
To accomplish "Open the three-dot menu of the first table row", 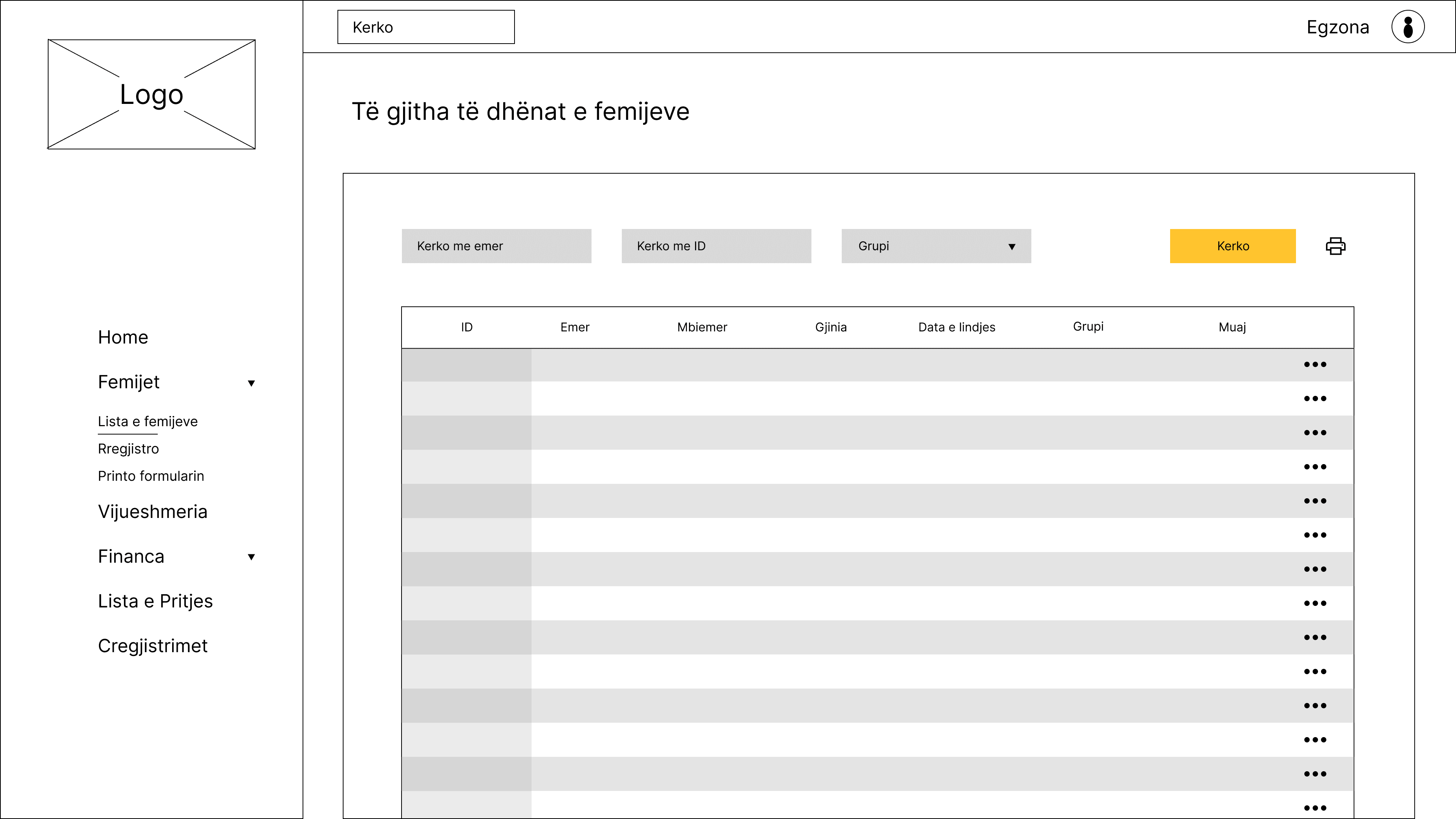I will pos(1315,364).
